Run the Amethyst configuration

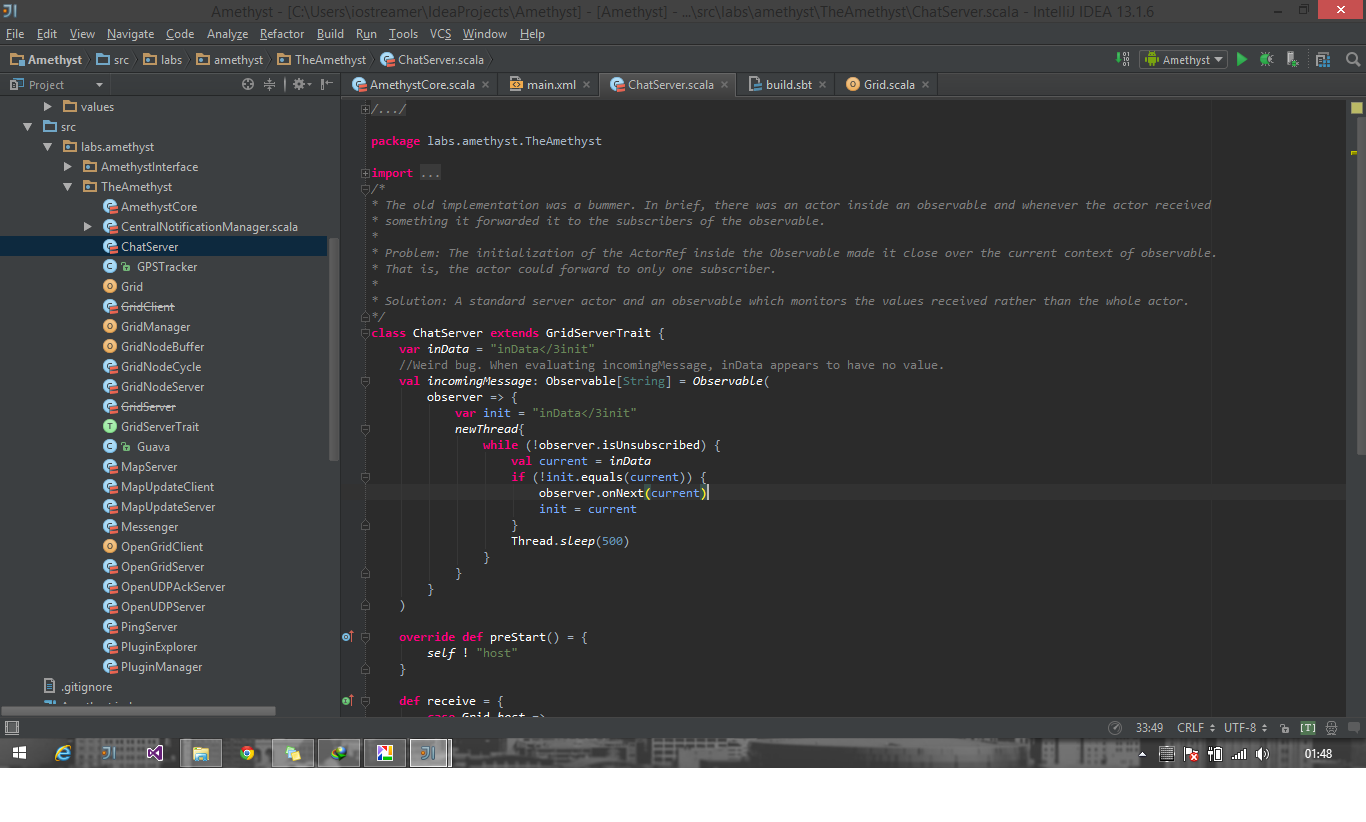click(x=1242, y=60)
